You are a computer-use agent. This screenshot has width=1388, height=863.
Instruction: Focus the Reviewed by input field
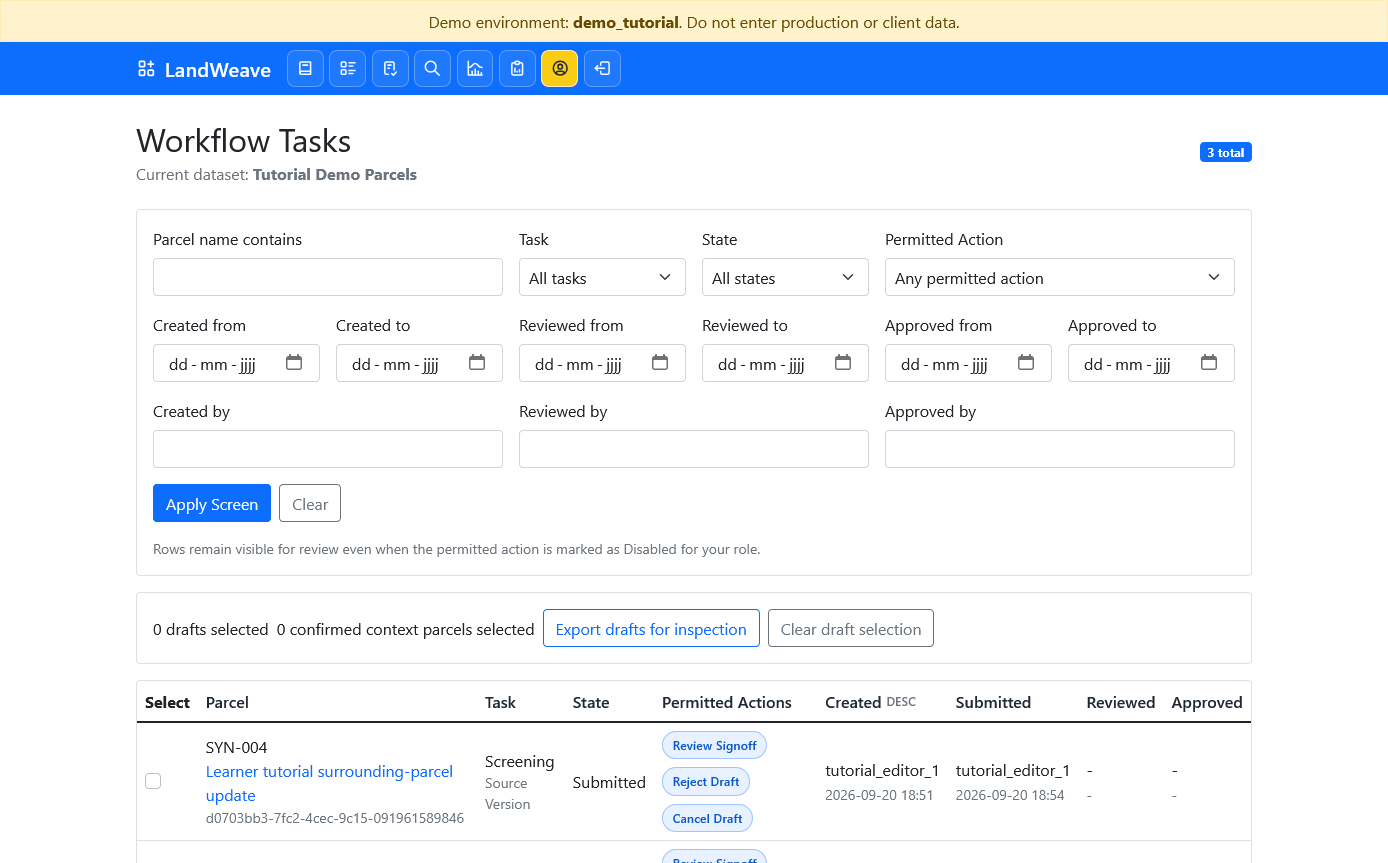(x=694, y=449)
